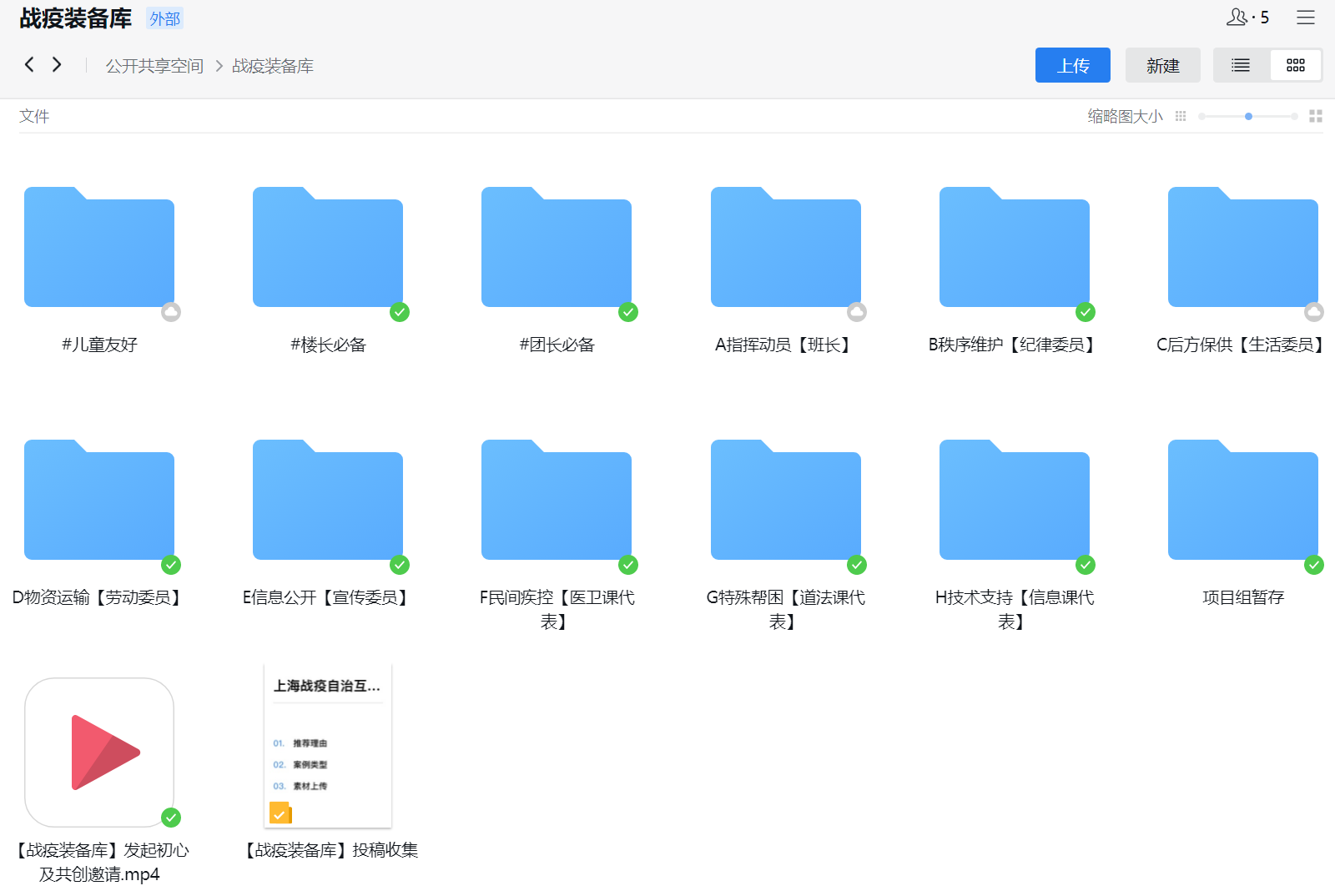Click the cloud badge on C后方保供 folder
The image size is (1335, 896).
1314,312
